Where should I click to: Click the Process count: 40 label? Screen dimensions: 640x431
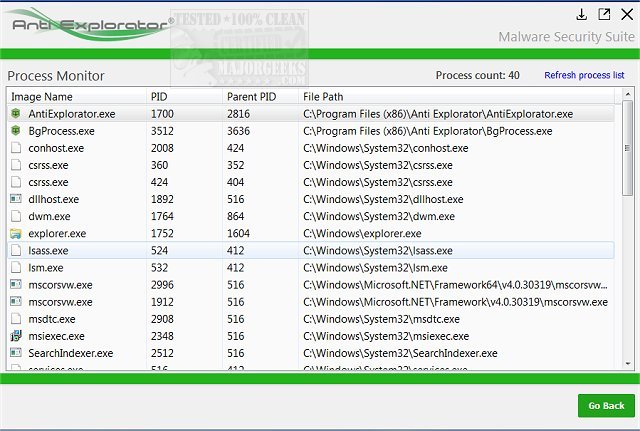[x=478, y=75]
